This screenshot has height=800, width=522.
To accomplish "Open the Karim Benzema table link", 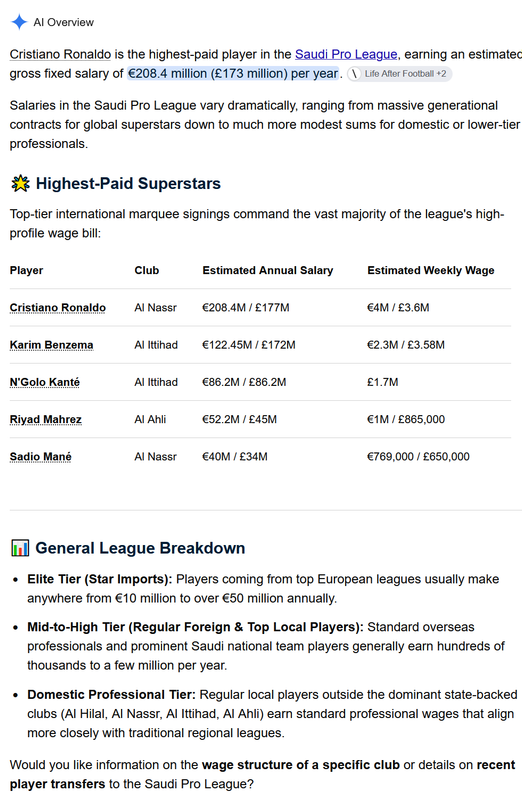I will click(52, 345).
